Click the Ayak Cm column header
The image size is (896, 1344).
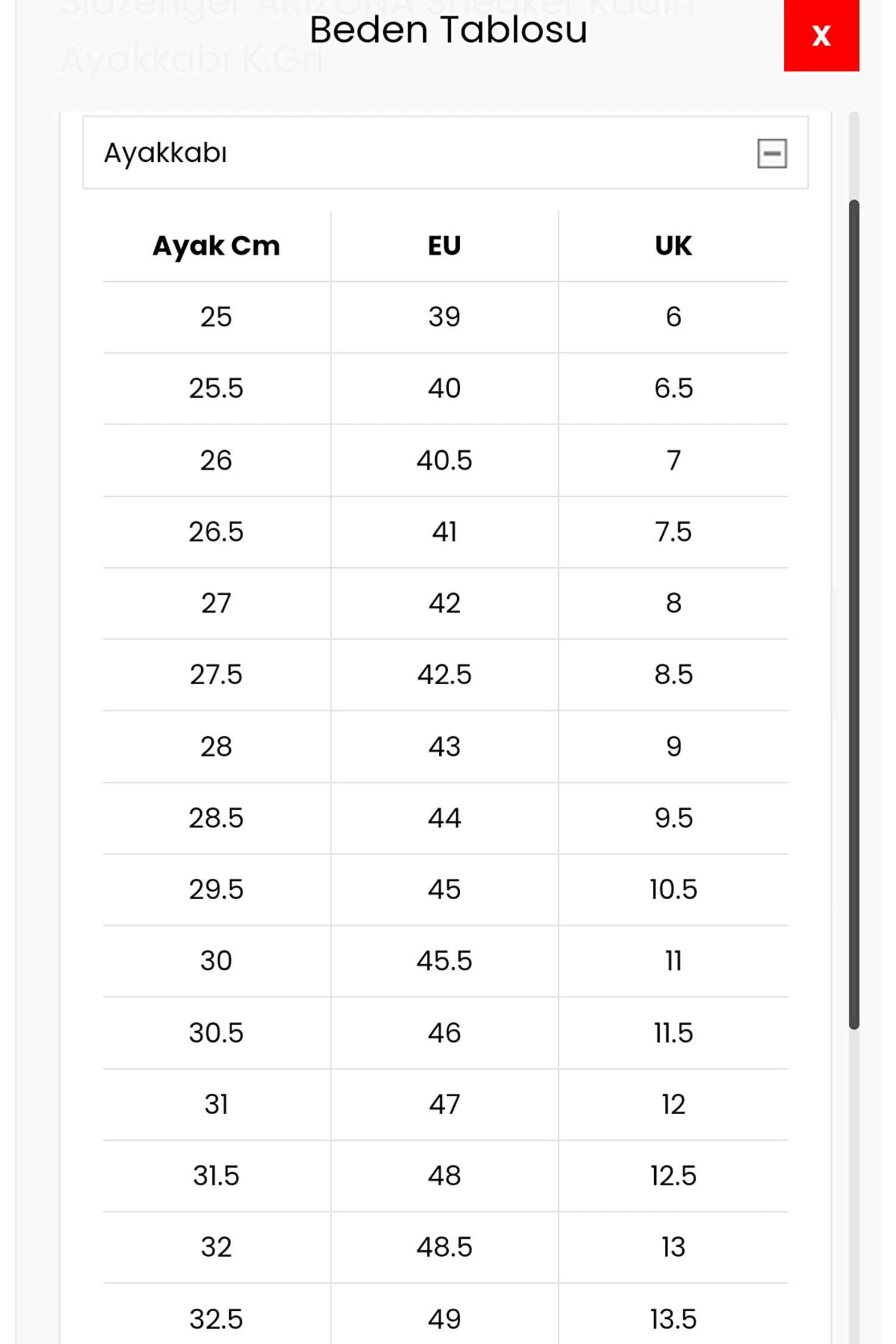point(216,245)
